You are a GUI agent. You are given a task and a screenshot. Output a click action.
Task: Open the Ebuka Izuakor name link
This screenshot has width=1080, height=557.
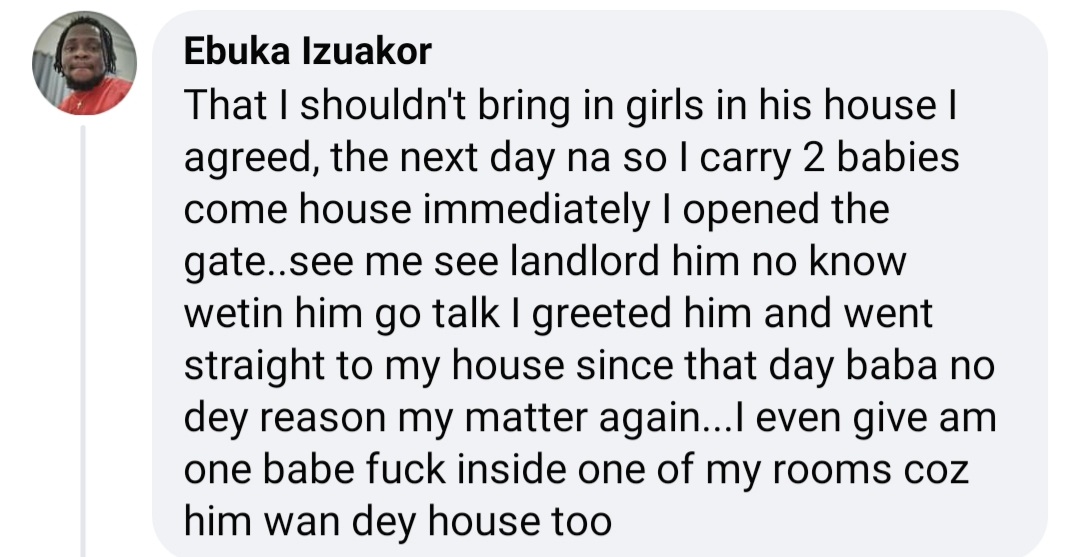(x=308, y=52)
